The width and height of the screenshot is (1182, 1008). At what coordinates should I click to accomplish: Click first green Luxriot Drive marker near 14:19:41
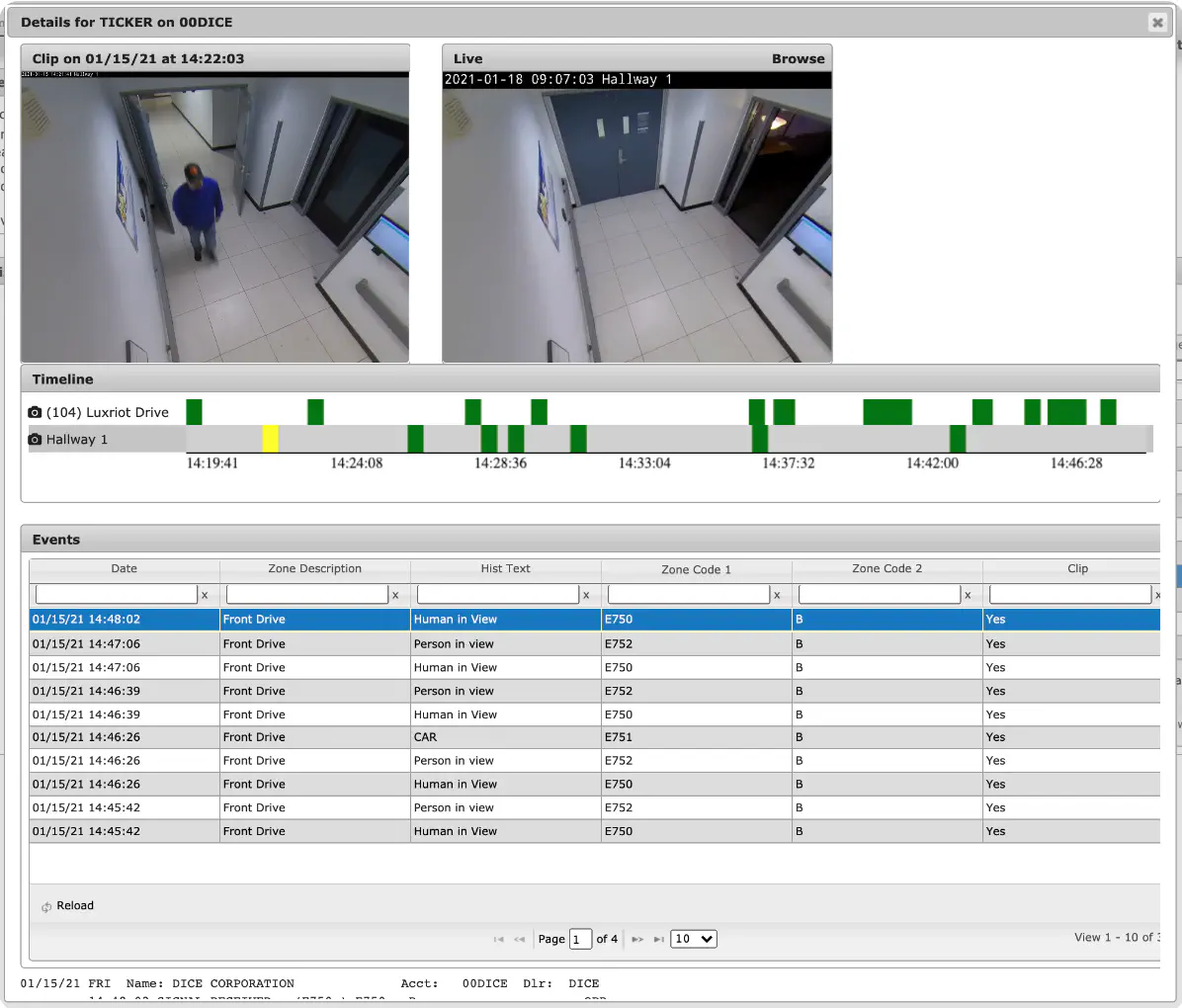click(x=194, y=412)
